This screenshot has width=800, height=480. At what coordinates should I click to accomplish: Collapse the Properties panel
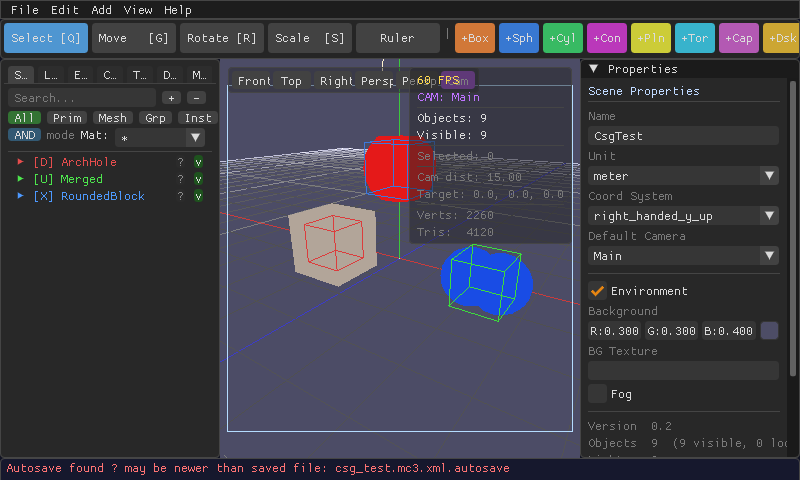(593, 68)
